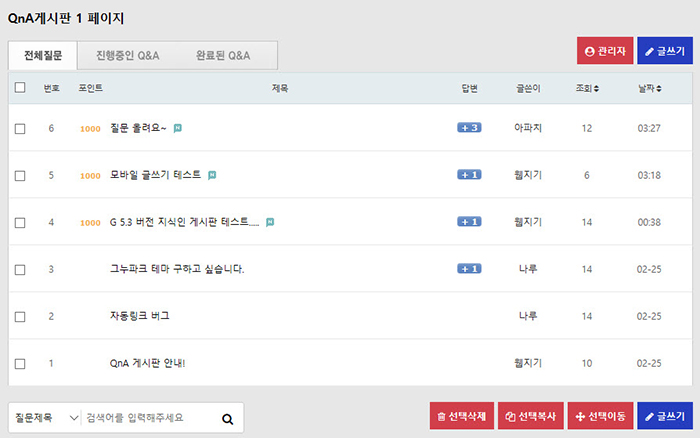
Task: Click the +3 answer badge for post 6
Action: (x=469, y=128)
